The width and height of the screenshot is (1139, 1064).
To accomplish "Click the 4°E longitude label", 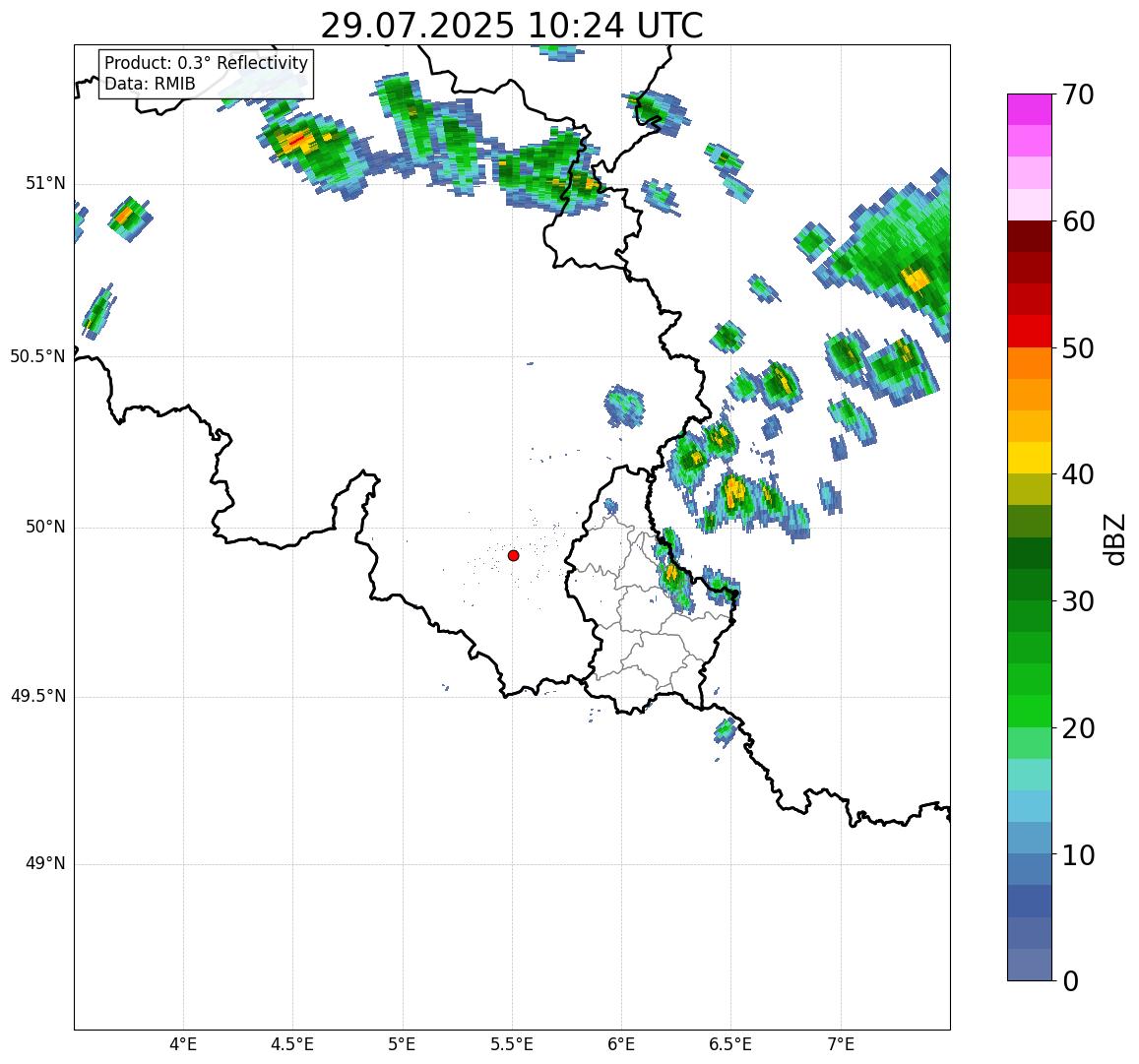I will pyautogui.click(x=183, y=1044).
